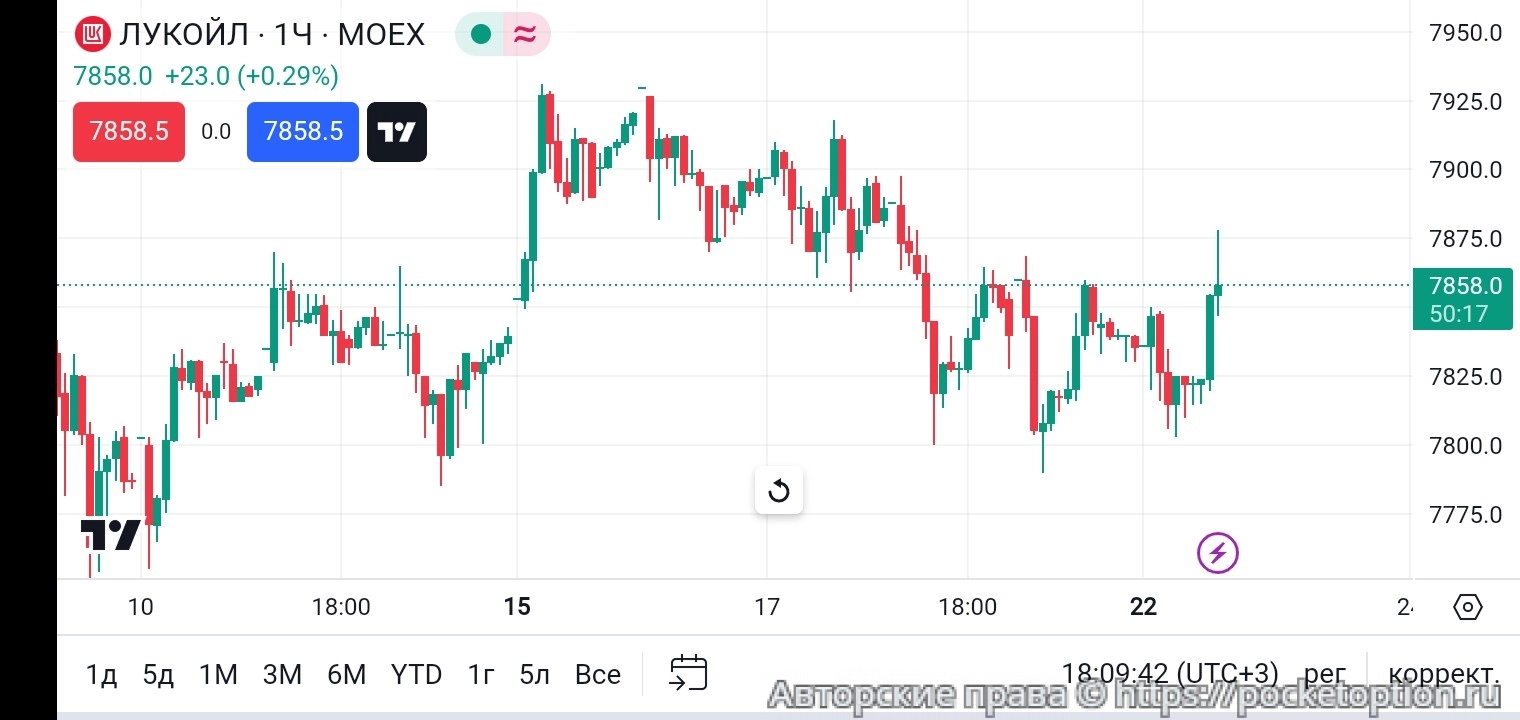The height and width of the screenshot is (720, 1520).
Task: Toggle the "коррект." adjustment option
Action: pyautogui.click(x=1444, y=674)
